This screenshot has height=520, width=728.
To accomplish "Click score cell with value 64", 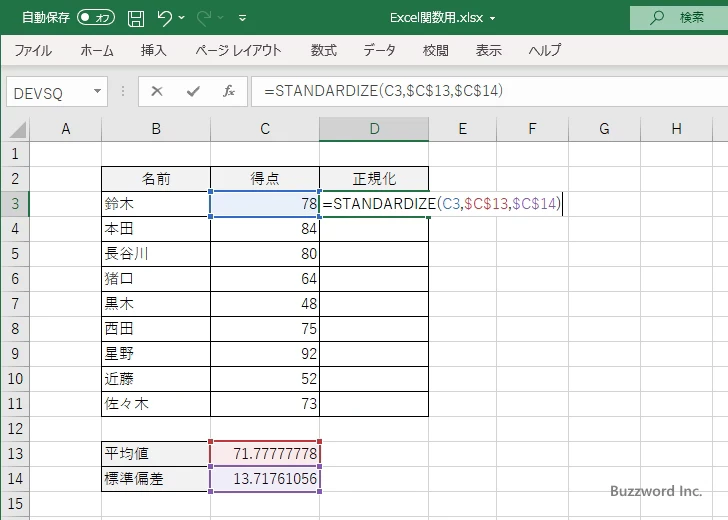I will [x=265, y=279].
